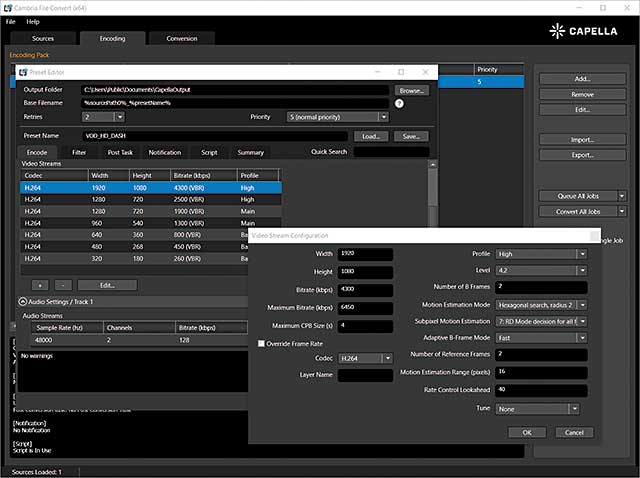Click Edit button below Video Streams table
The image size is (640, 478).
click(107, 285)
